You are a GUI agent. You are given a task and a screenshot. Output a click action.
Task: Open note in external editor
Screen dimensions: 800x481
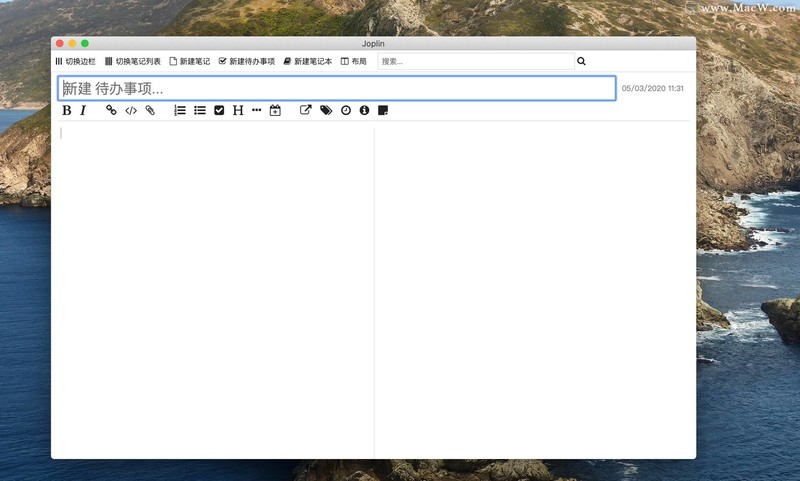[306, 110]
